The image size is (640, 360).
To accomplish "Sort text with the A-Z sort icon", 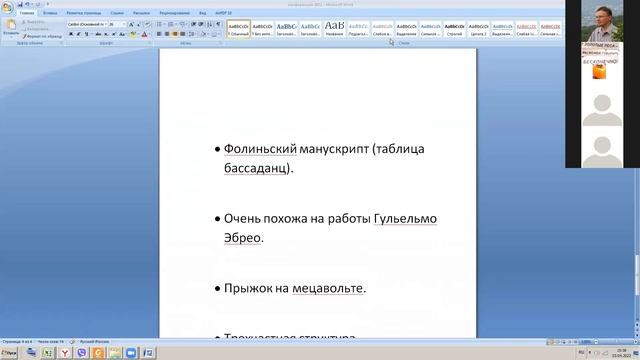I will click(209, 24).
